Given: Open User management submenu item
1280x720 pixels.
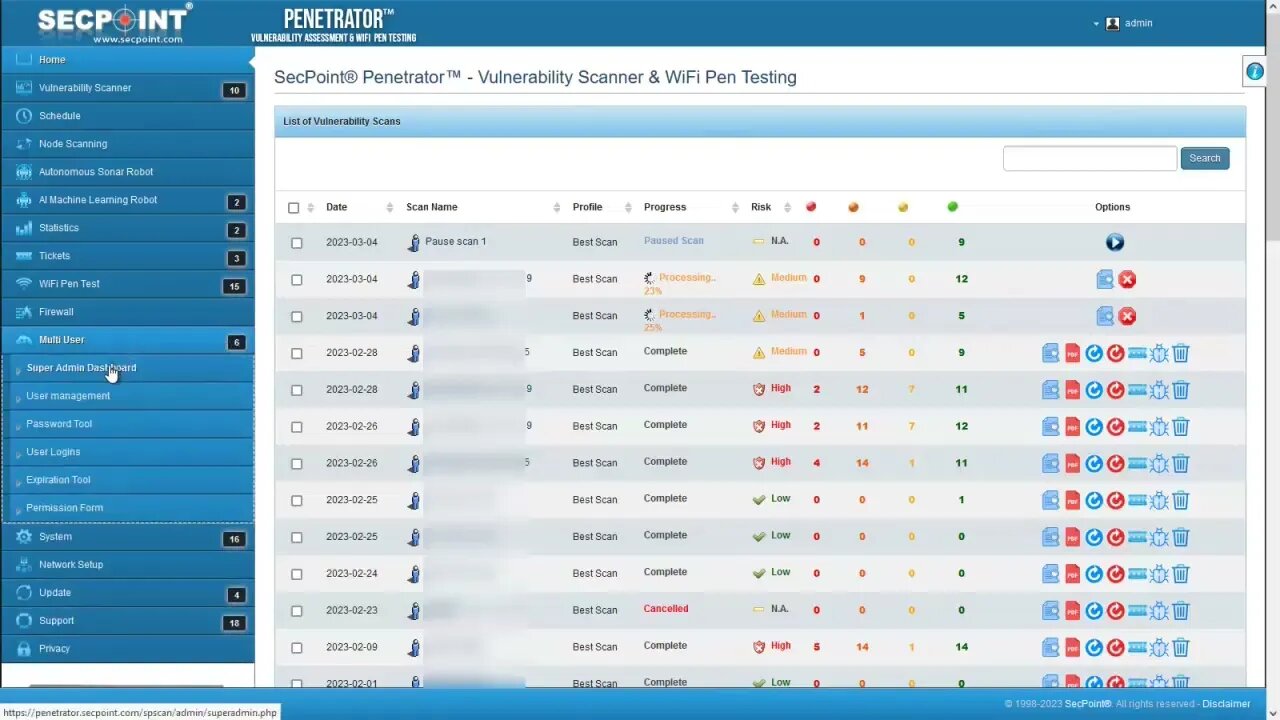Looking at the screenshot, I should tap(127, 396).
